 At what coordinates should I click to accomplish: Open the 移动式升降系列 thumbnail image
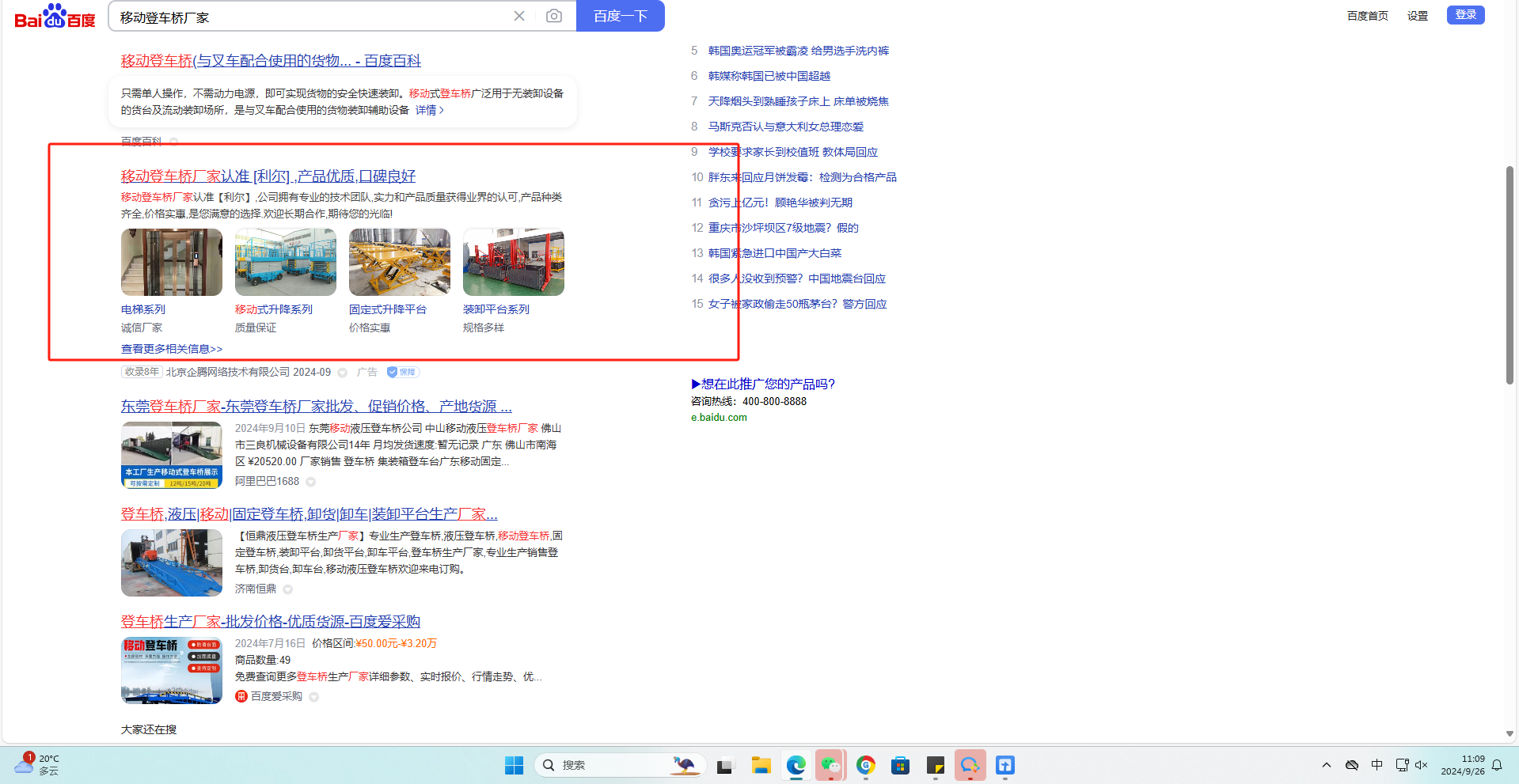[x=286, y=263]
